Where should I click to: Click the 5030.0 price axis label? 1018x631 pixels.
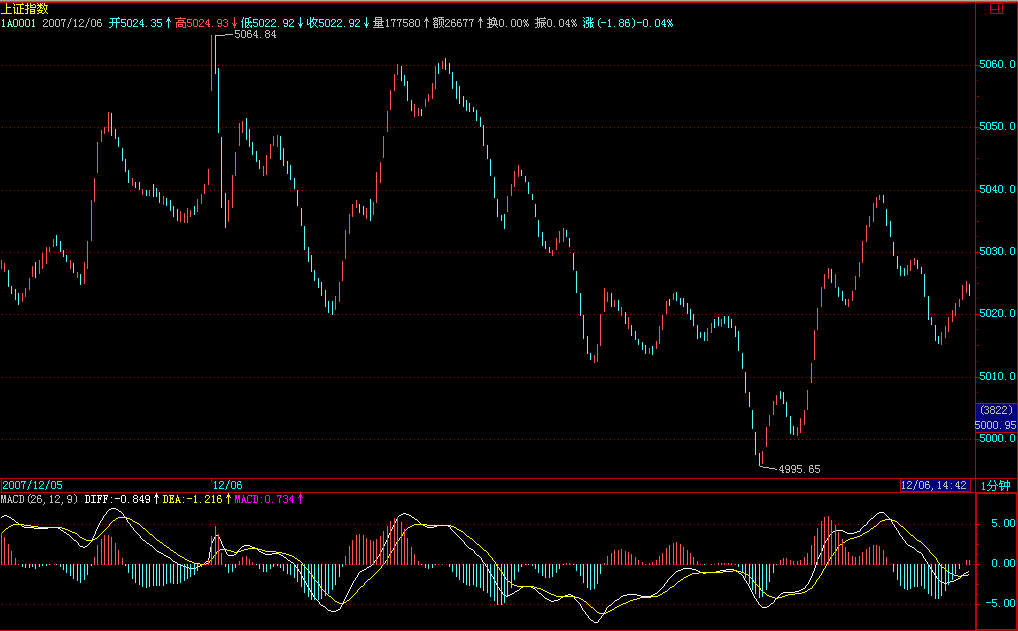[996, 252]
